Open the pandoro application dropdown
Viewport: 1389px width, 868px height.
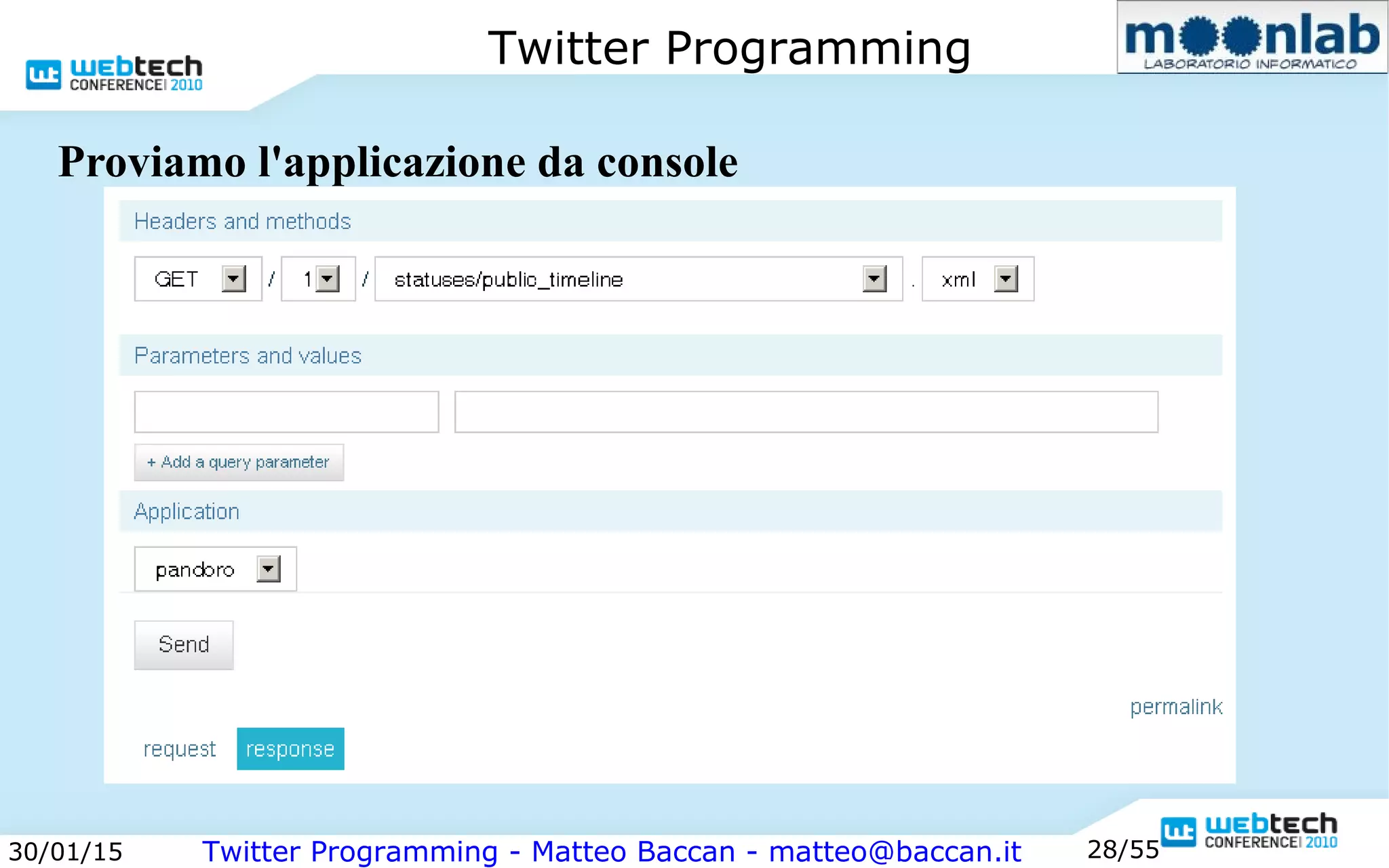[x=215, y=569]
